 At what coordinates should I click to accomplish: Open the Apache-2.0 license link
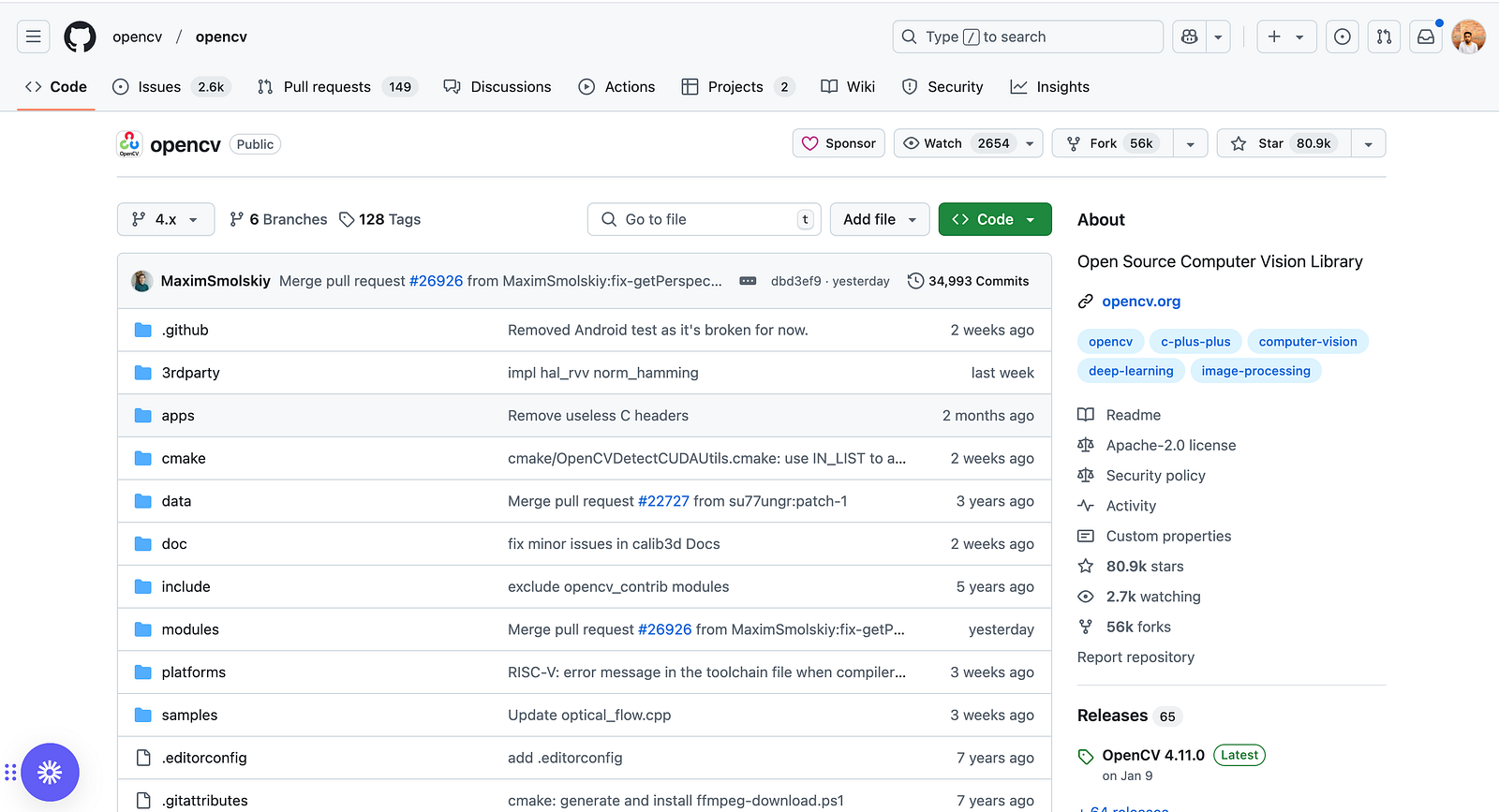coord(1171,446)
